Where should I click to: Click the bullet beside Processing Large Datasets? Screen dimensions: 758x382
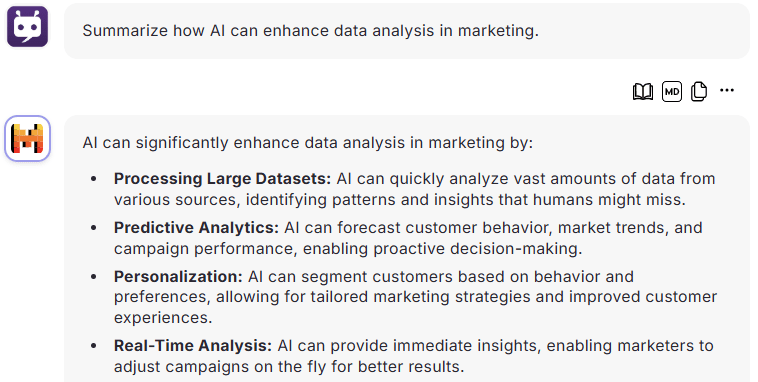(94, 179)
